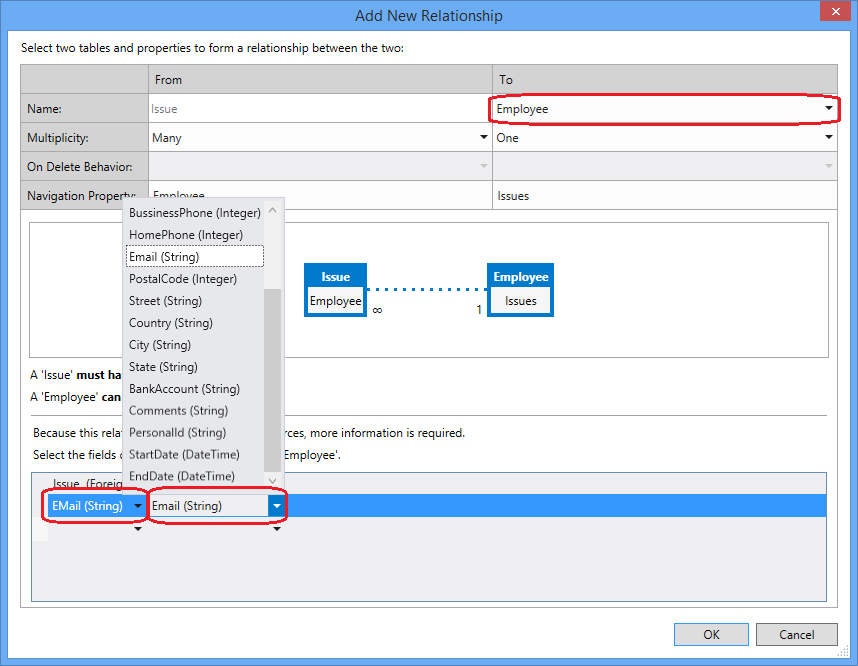Open the primary key dropdown labeled Email (String)
The image size is (858, 666).
point(277,506)
